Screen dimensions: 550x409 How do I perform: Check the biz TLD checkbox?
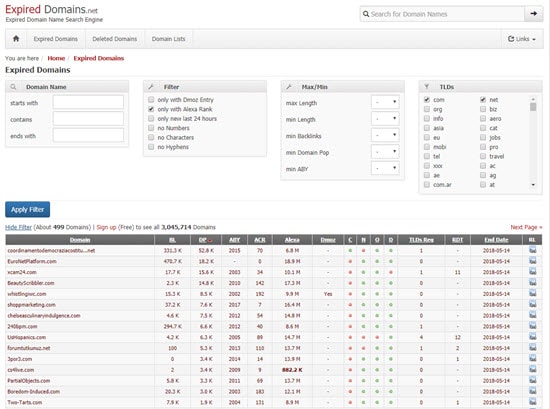coord(483,109)
